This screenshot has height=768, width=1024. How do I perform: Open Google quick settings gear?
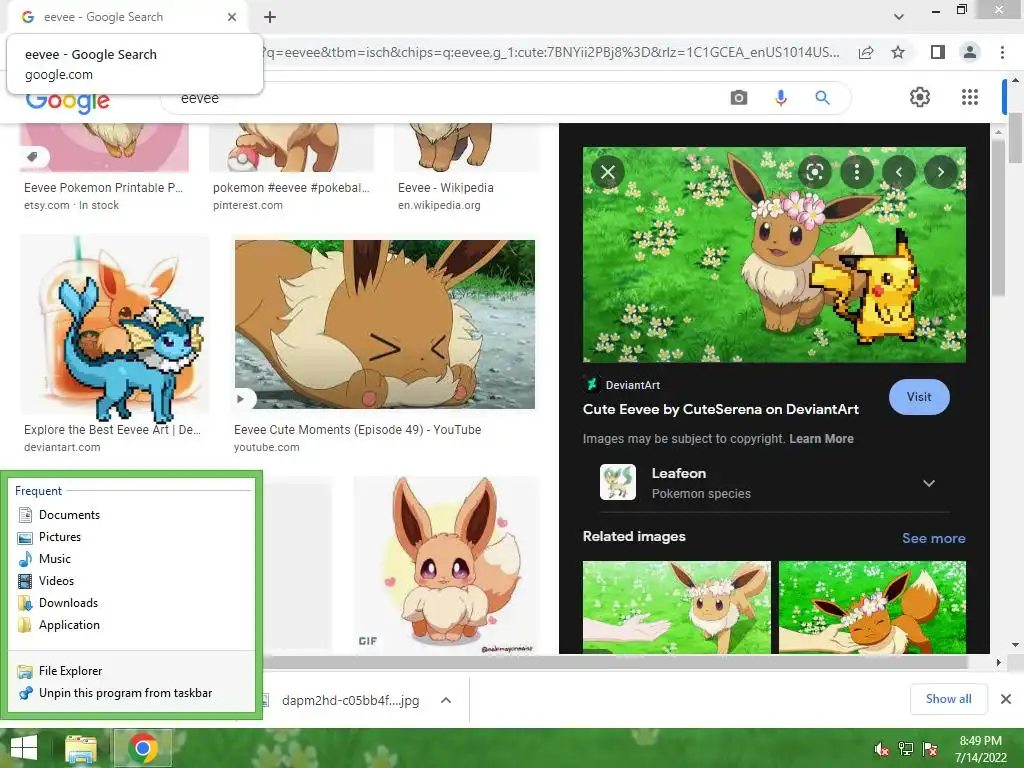(x=920, y=97)
